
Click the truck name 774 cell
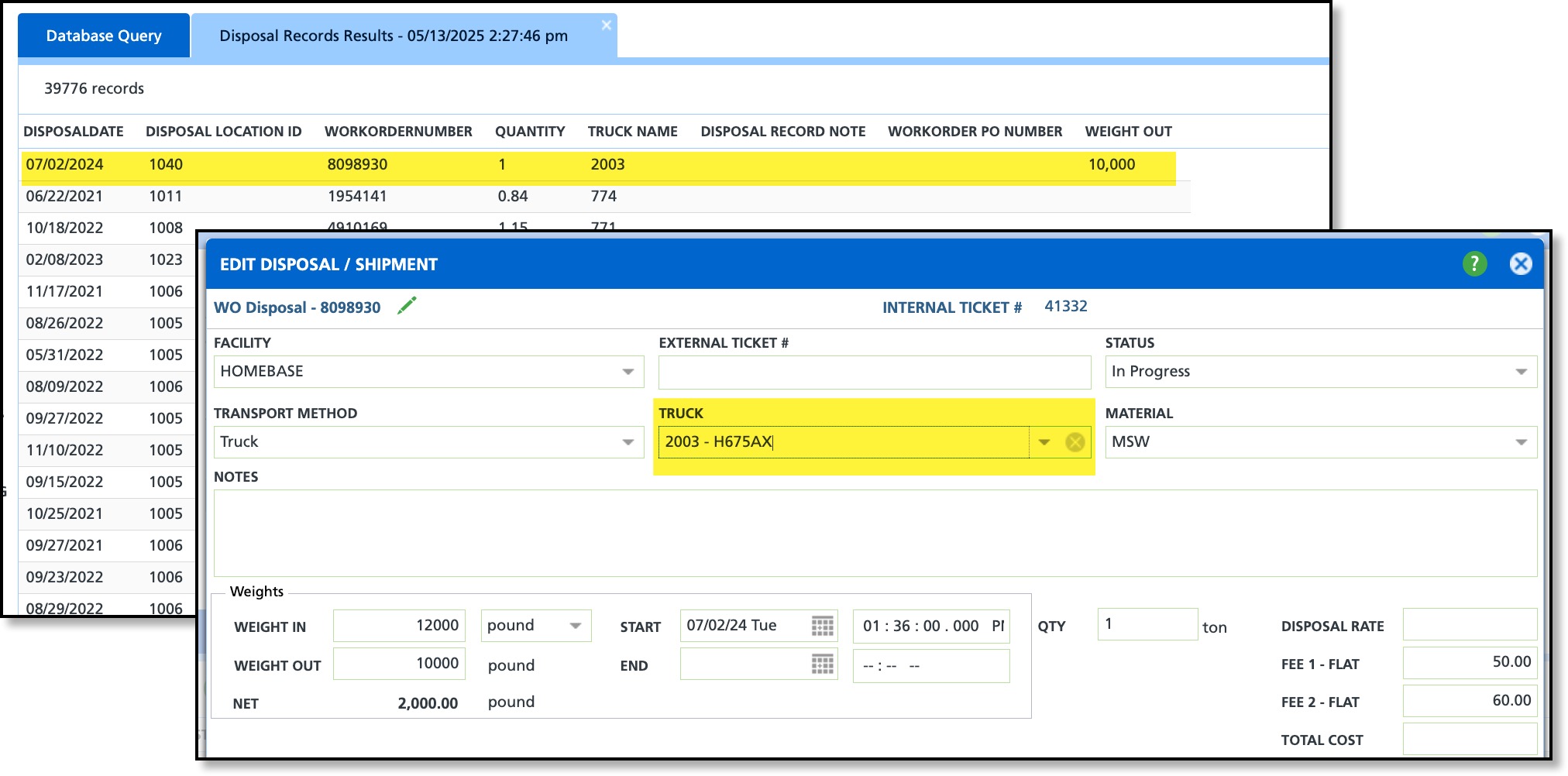tap(603, 196)
